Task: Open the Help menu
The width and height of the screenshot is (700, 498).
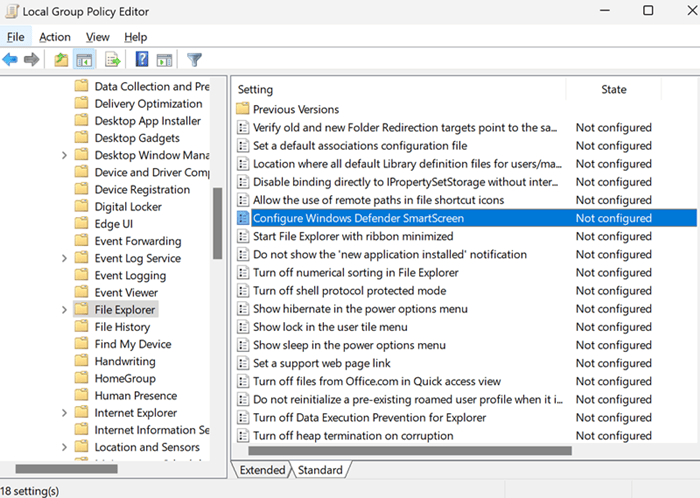Action: 135,37
